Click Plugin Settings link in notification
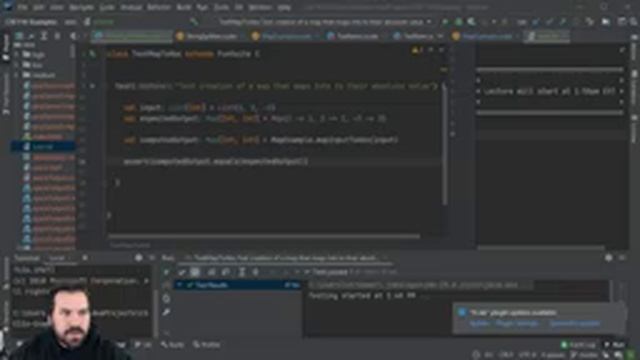Viewport: 640px width, 360px height. point(518,324)
